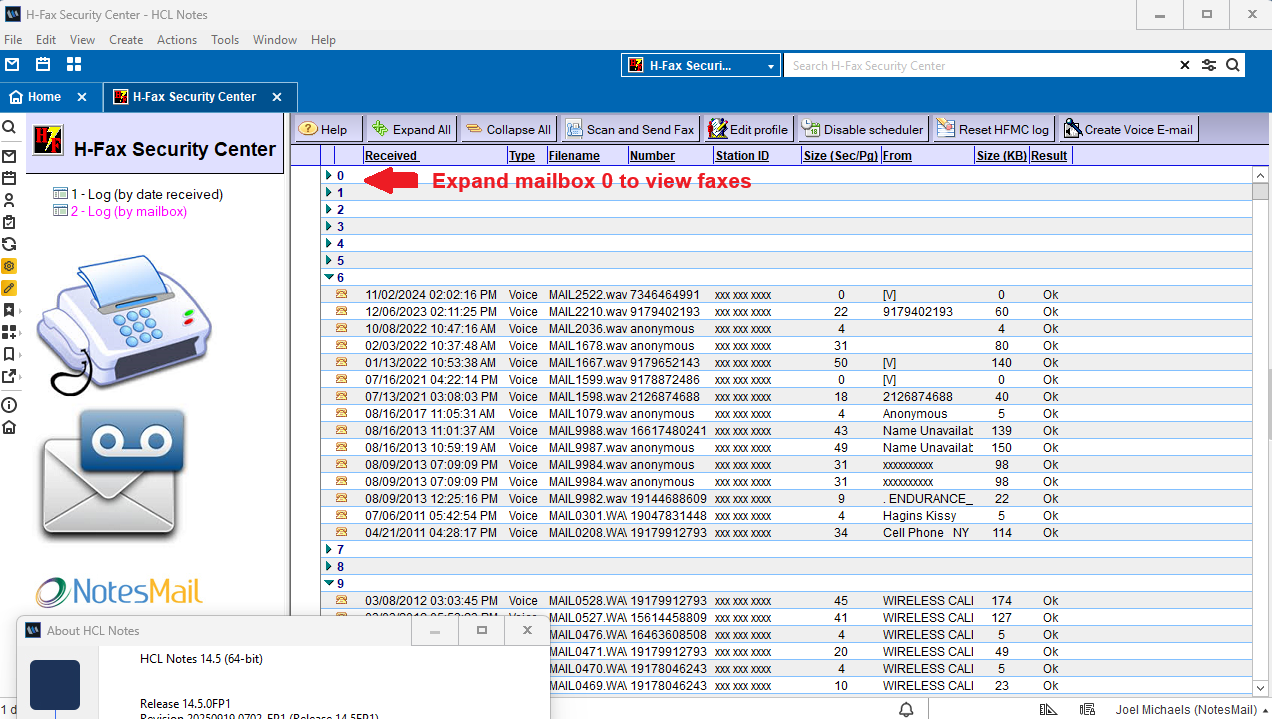Click the Contacts person icon in the sidebar
The image size is (1272, 719).
(9, 200)
